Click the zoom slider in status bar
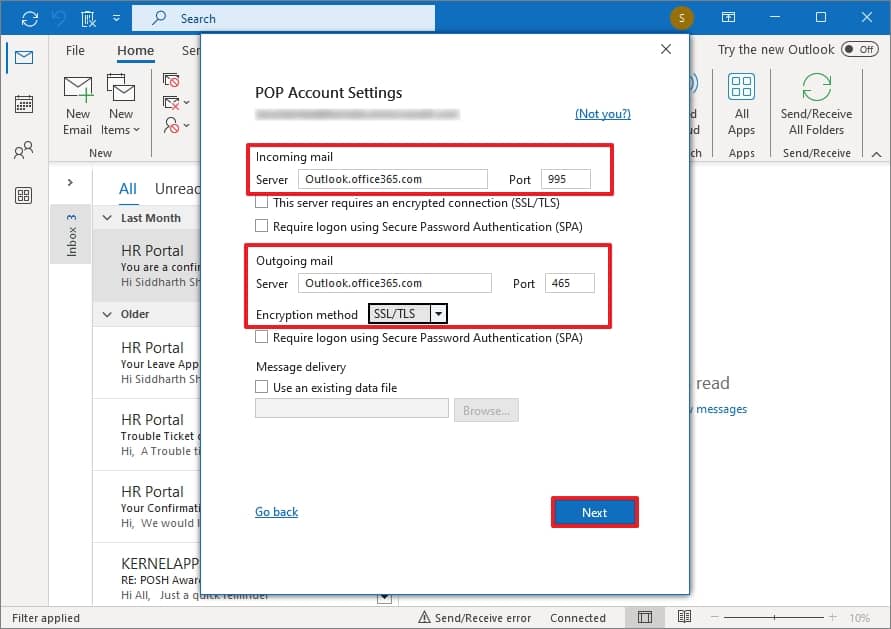Screen dimensions: 891x629 [774, 617]
